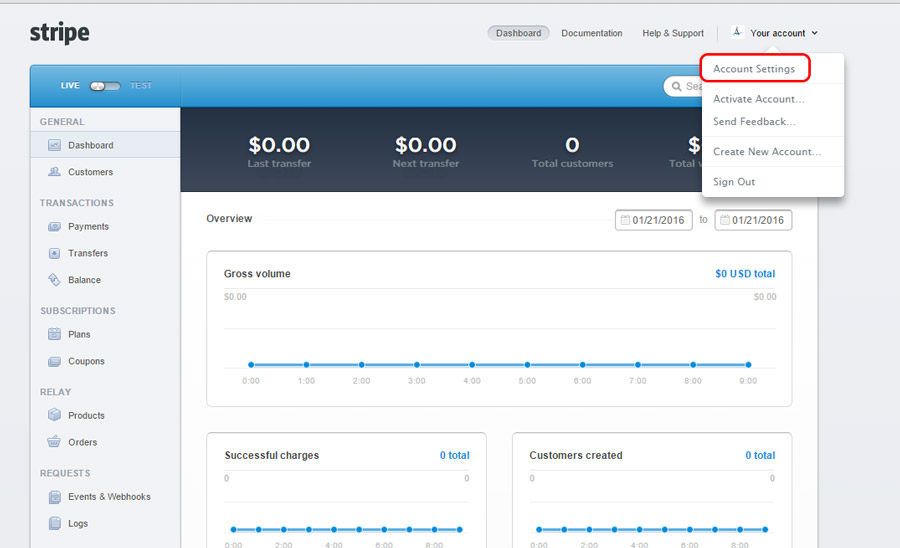Click the Balance icon in sidebar
The width and height of the screenshot is (900, 548).
click(54, 279)
